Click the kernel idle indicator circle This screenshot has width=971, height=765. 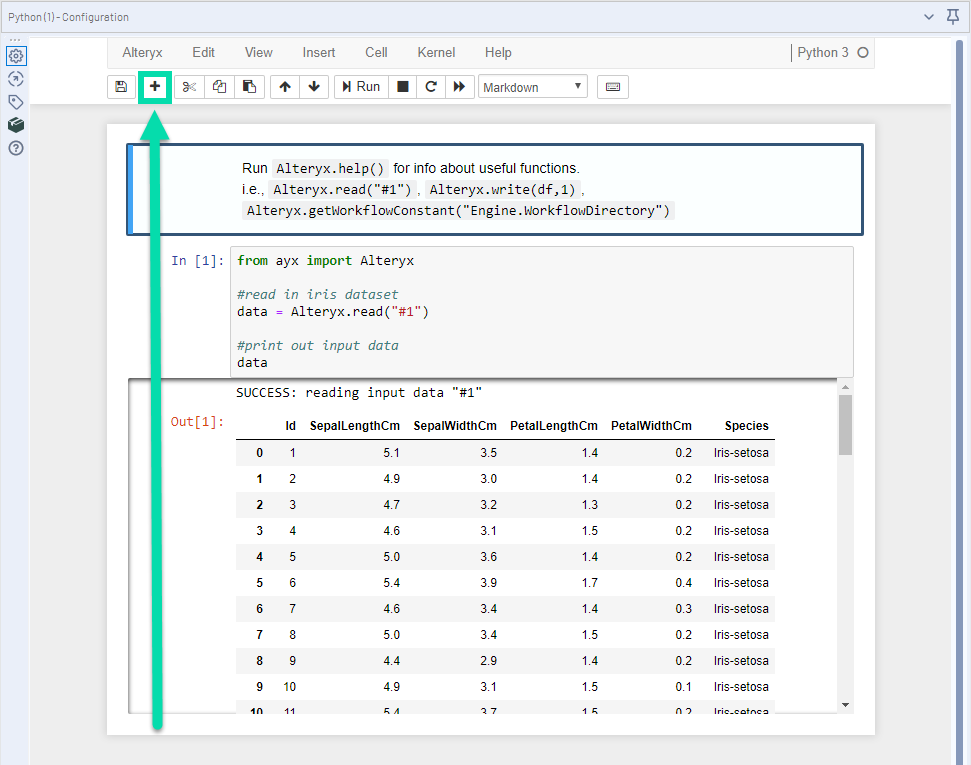(863, 53)
